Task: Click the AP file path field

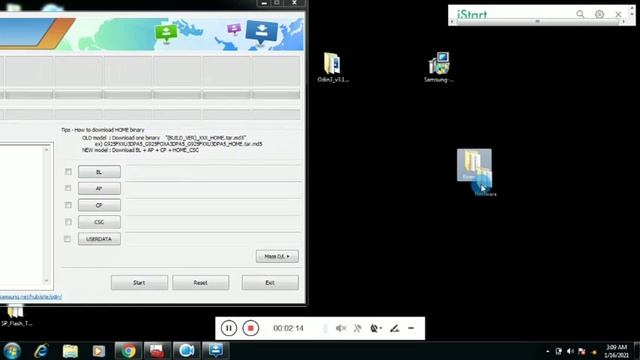Action: [x=213, y=189]
